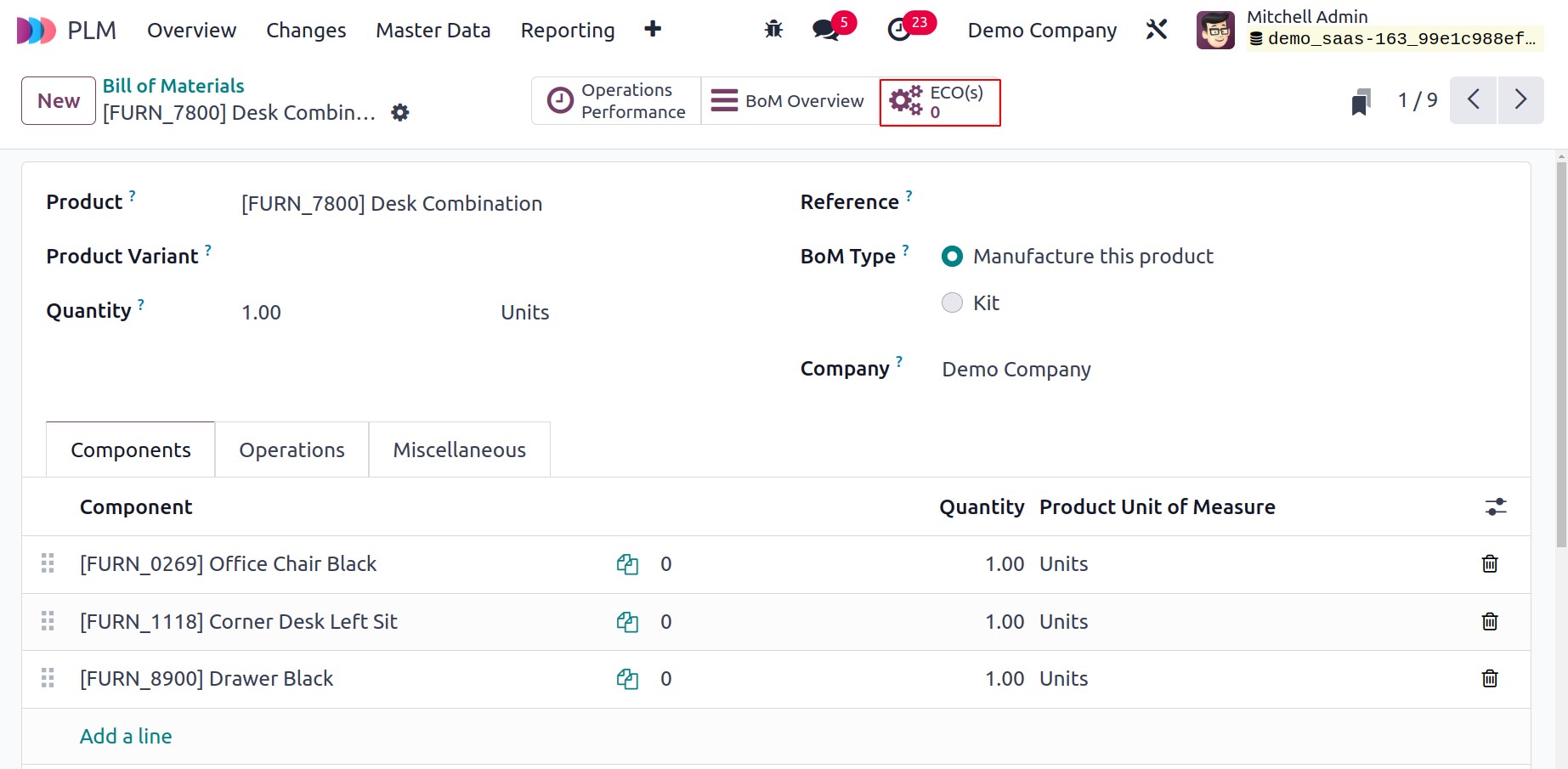Select the [FURN_1118] Corner Desk Left Sit component
Viewport: 1568px width, 769px height.
click(x=239, y=622)
